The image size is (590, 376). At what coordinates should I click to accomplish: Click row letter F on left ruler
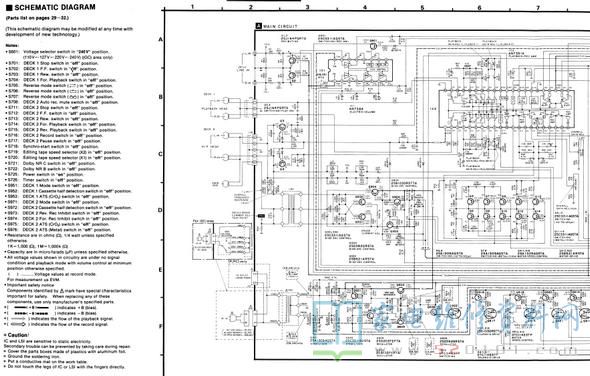161,326
